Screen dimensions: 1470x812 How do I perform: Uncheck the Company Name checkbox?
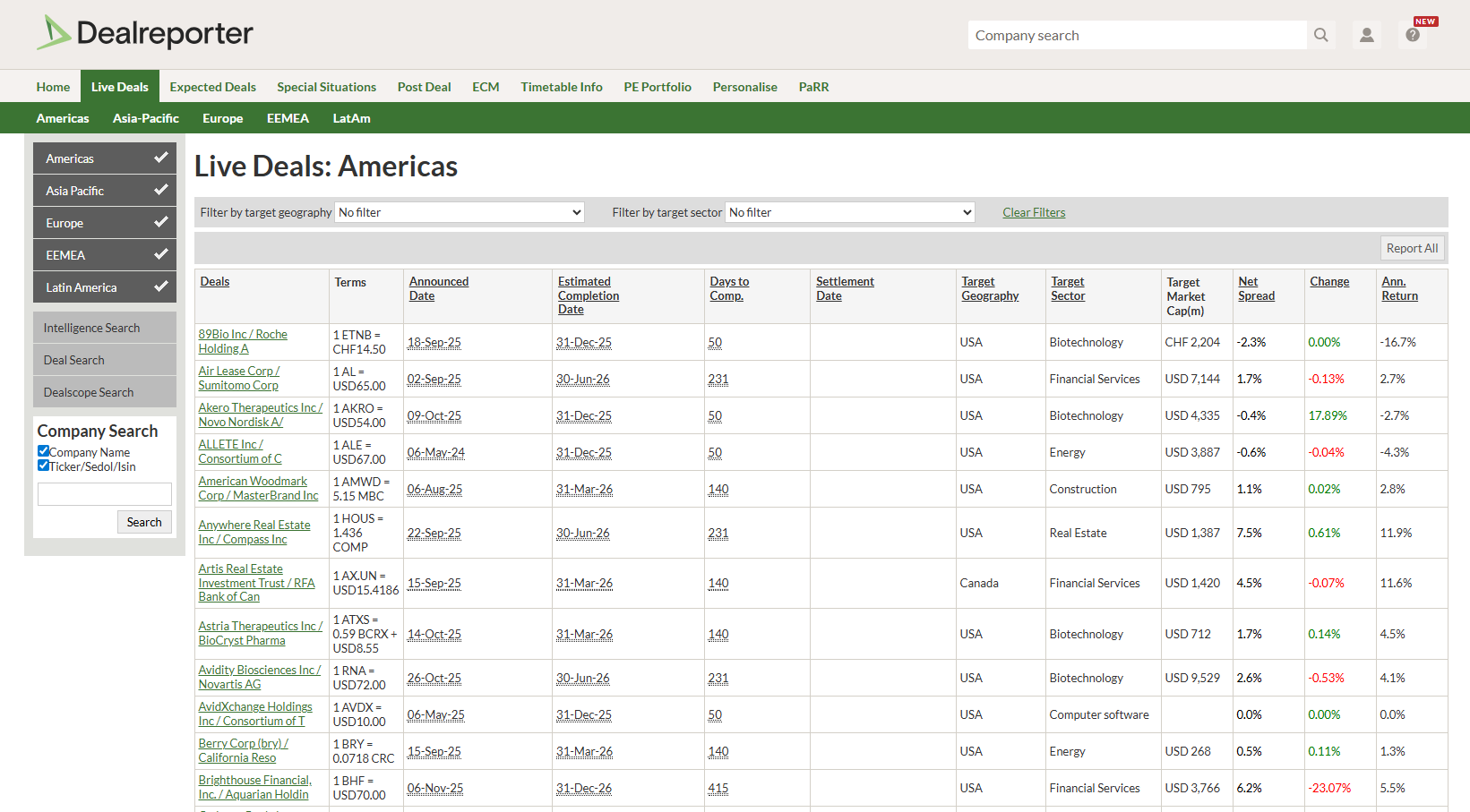[43, 451]
